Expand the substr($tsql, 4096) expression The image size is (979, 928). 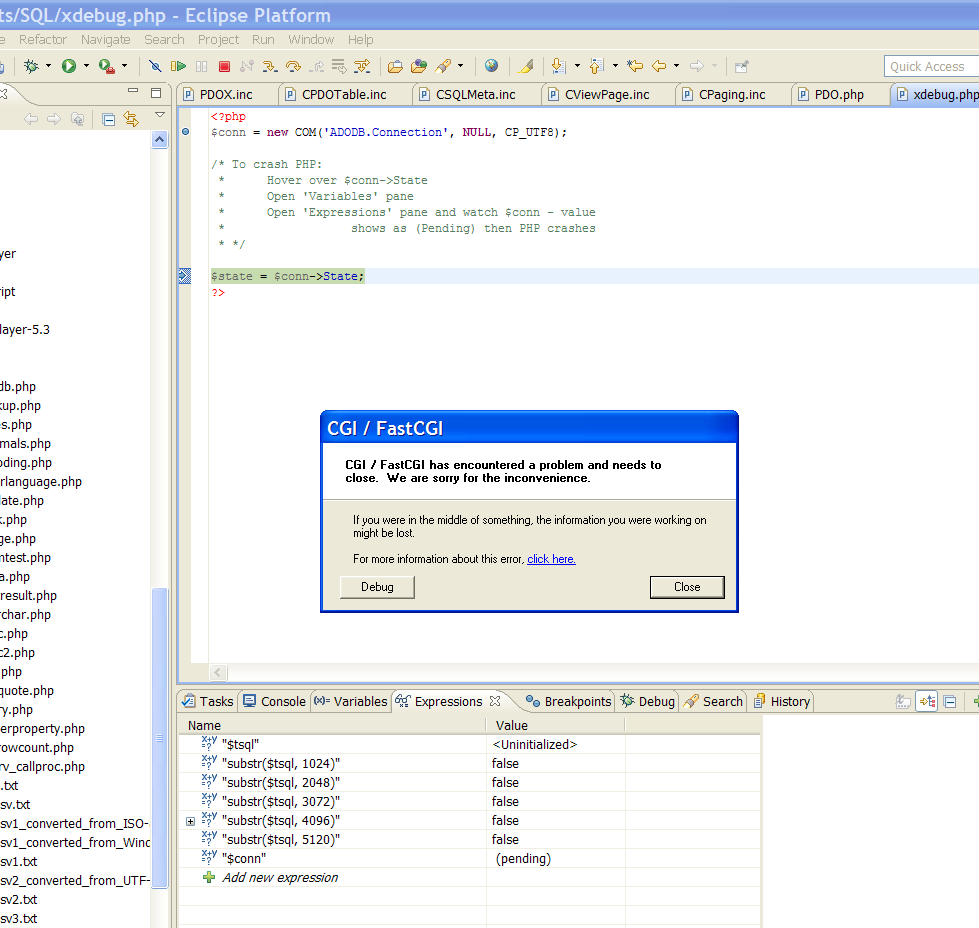[x=190, y=821]
